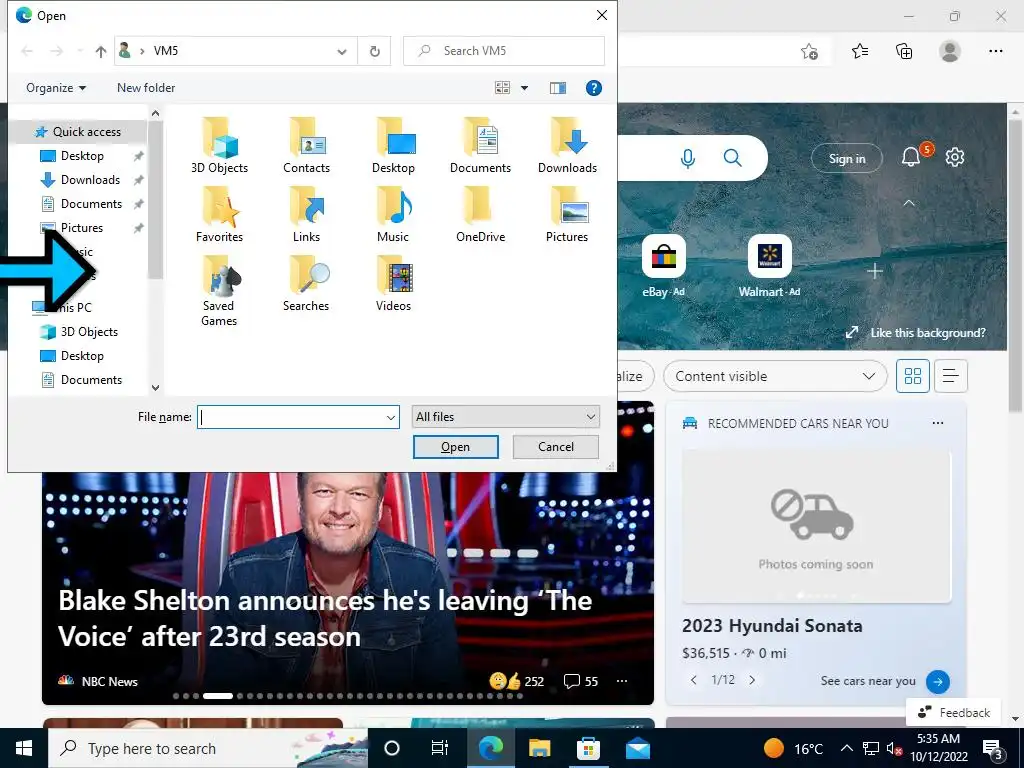Open the dialog Help button
The width and height of the screenshot is (1024, 768).
[594, 88]
